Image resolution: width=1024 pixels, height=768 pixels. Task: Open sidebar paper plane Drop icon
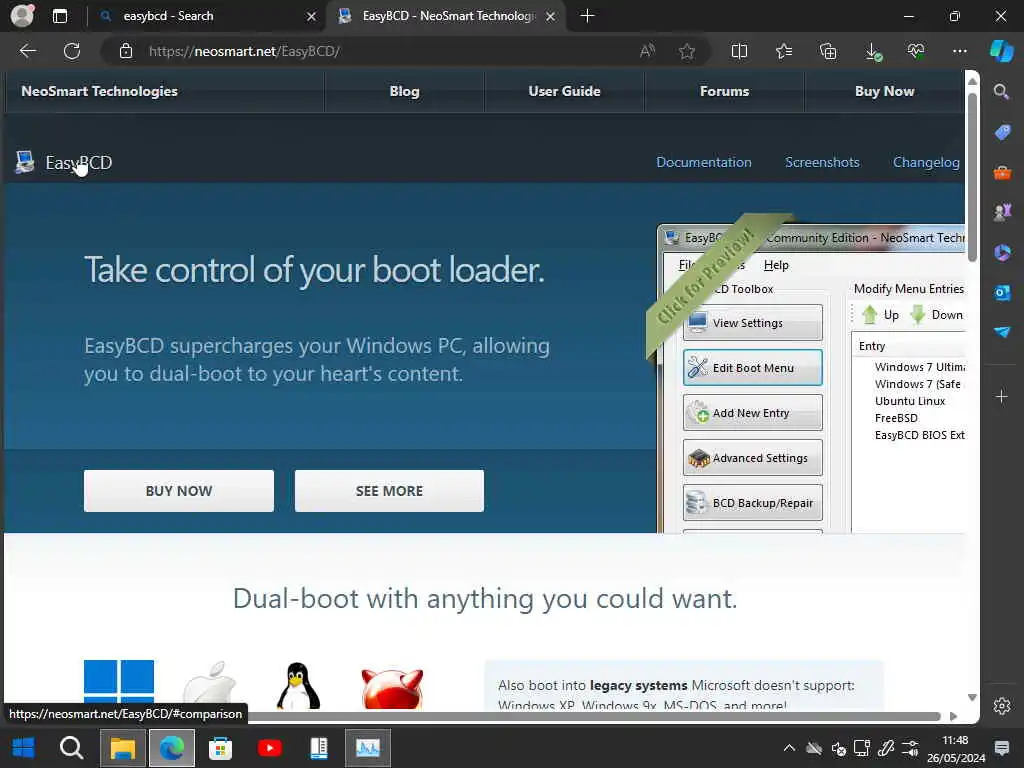pos(1002,332)
